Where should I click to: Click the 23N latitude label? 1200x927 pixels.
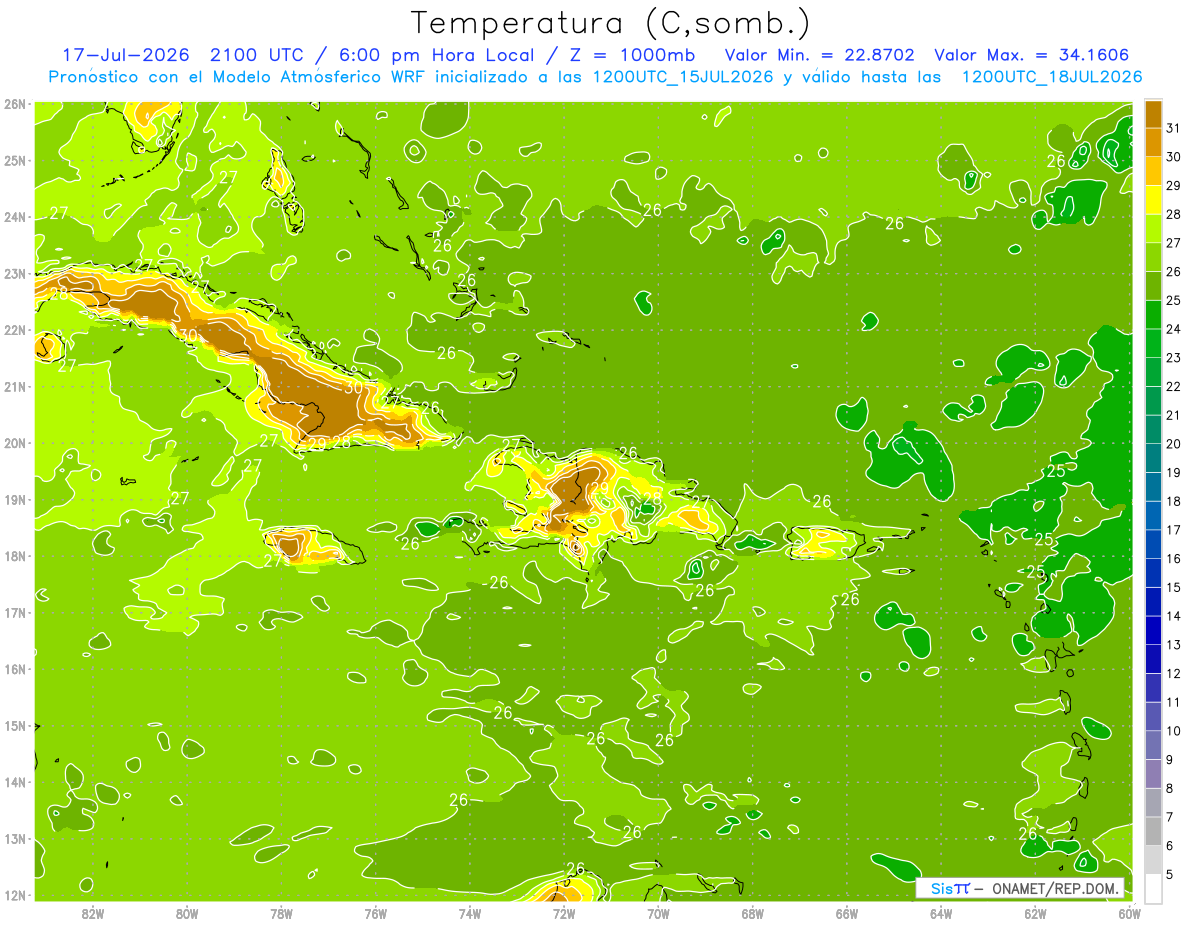pos(14,273)
